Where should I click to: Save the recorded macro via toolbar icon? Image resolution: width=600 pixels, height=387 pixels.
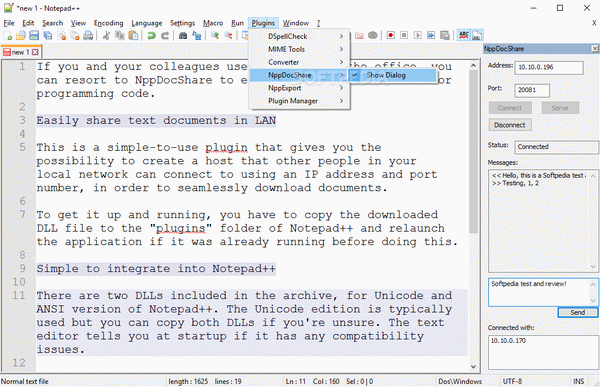point(445,35)
